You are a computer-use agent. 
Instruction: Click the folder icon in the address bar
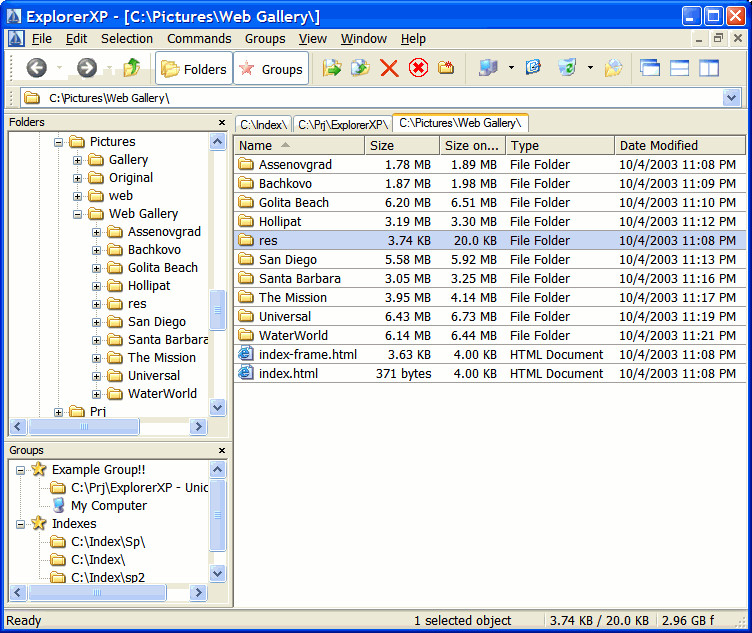[32, 98]
